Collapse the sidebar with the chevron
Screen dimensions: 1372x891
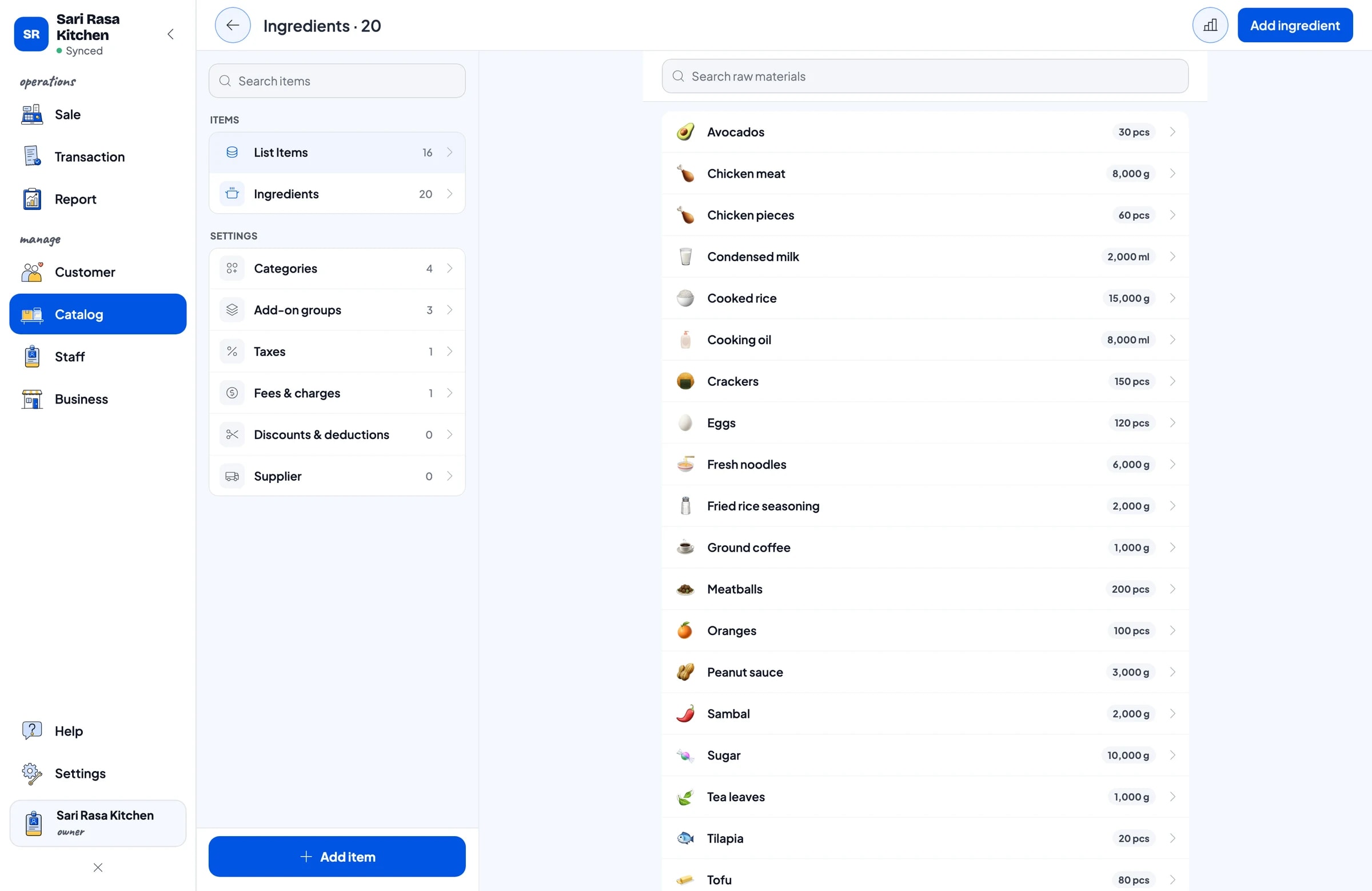point(170,35)
